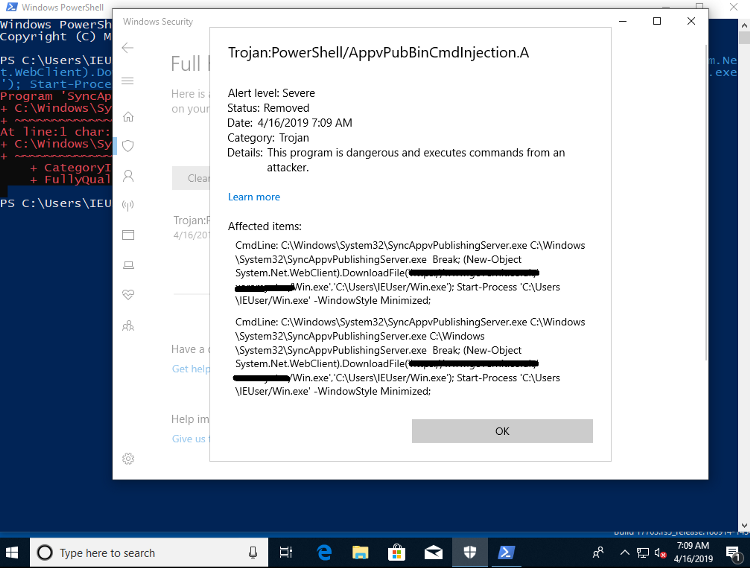The image size is (750, 568).
Task: Open Account protection person icon
Action: 128,176
